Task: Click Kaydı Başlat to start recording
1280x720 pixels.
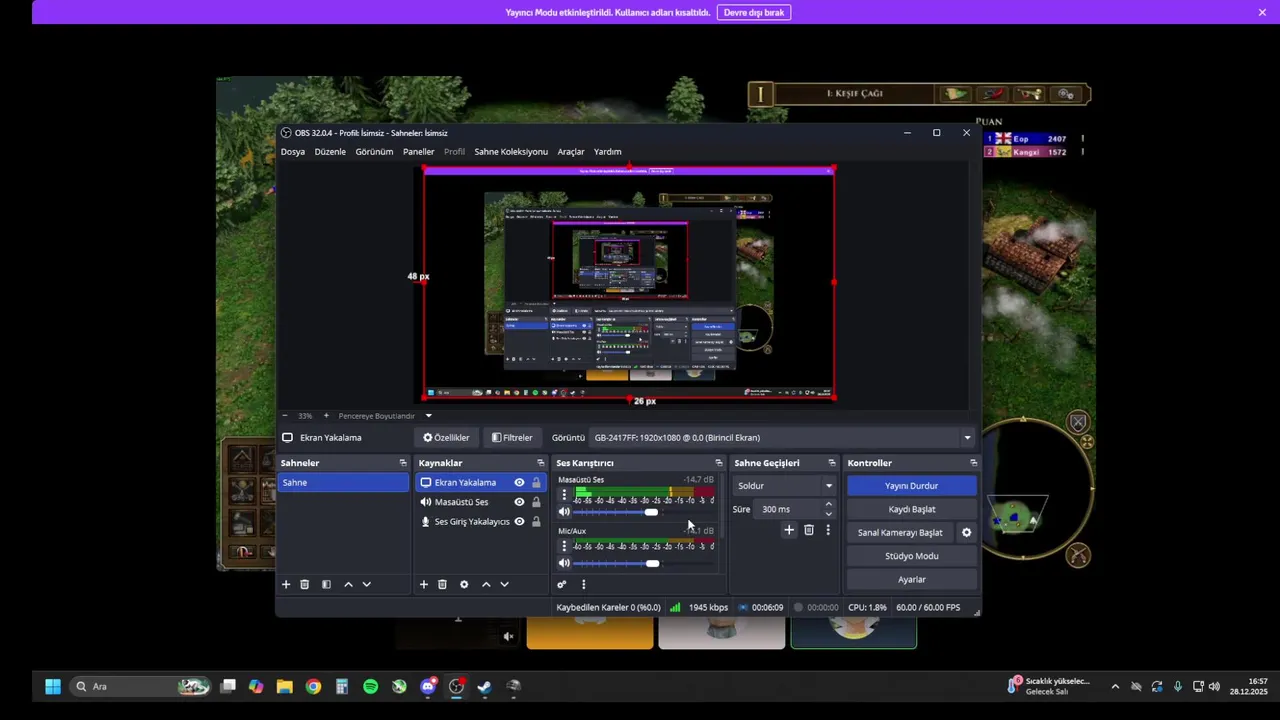Action: [911, 509]
